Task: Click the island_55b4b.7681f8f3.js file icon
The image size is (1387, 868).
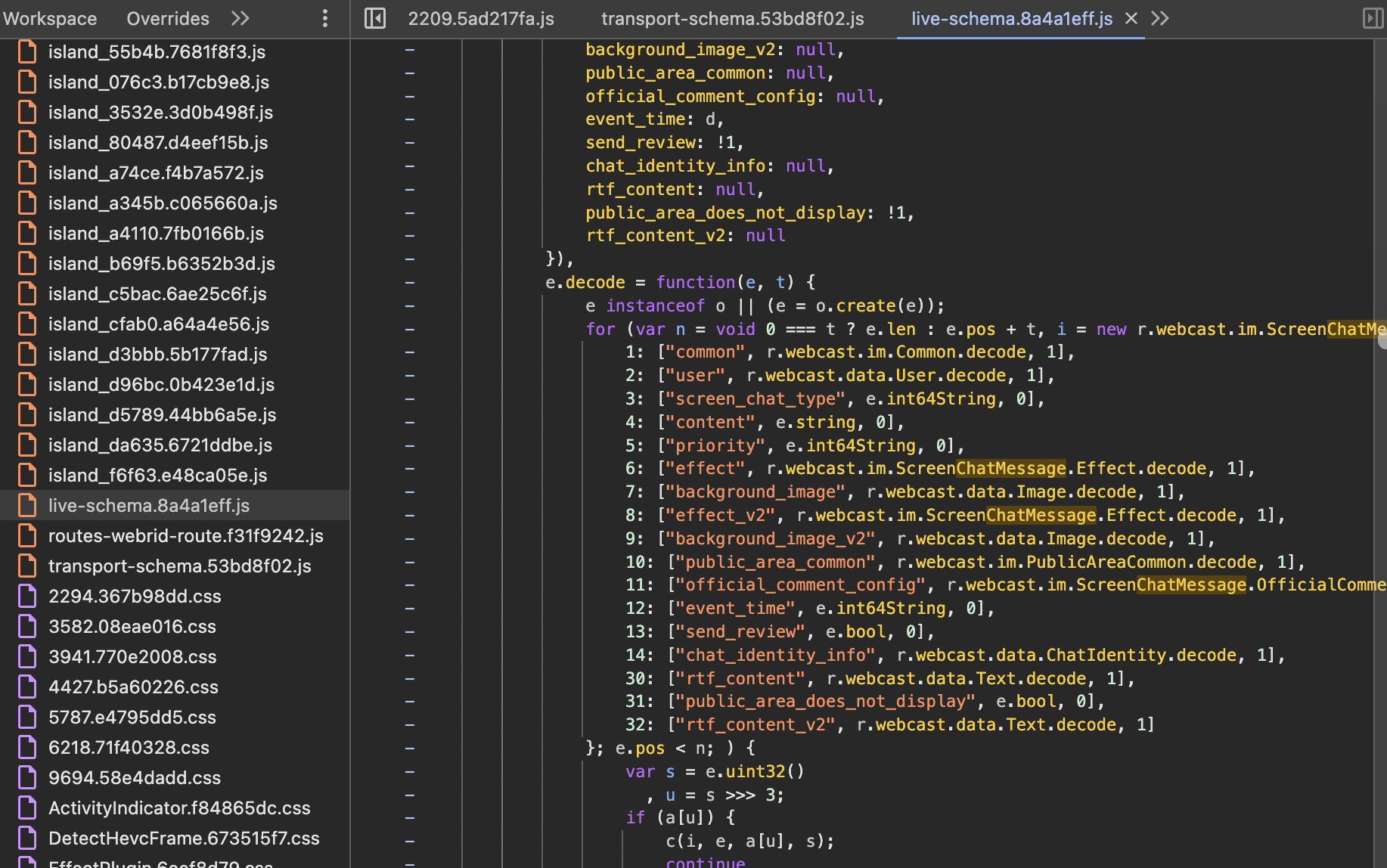Action: tap(27, 51)
